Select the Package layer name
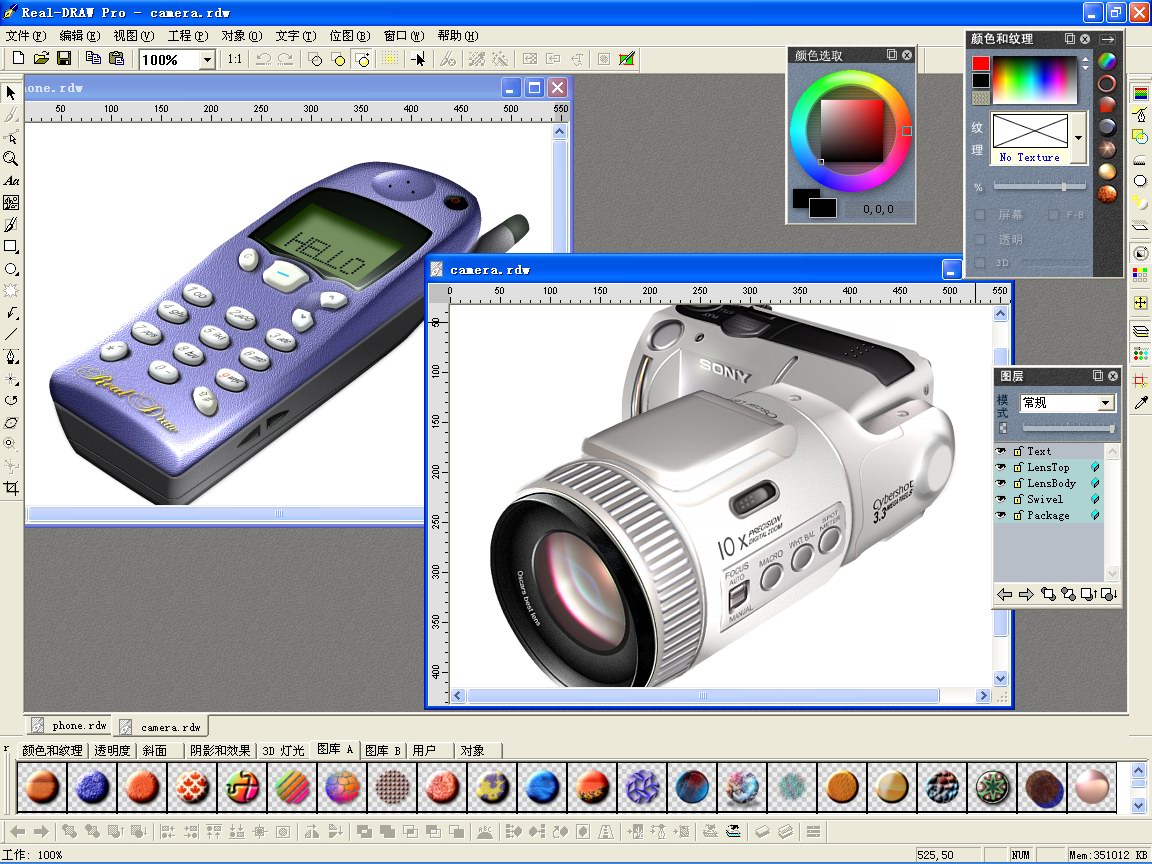The image size is (1152, 864). [x=1048, y=516]
